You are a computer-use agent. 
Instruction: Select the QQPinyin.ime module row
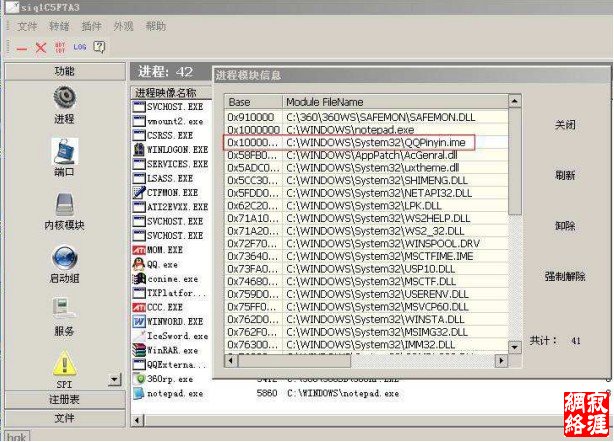366,143
